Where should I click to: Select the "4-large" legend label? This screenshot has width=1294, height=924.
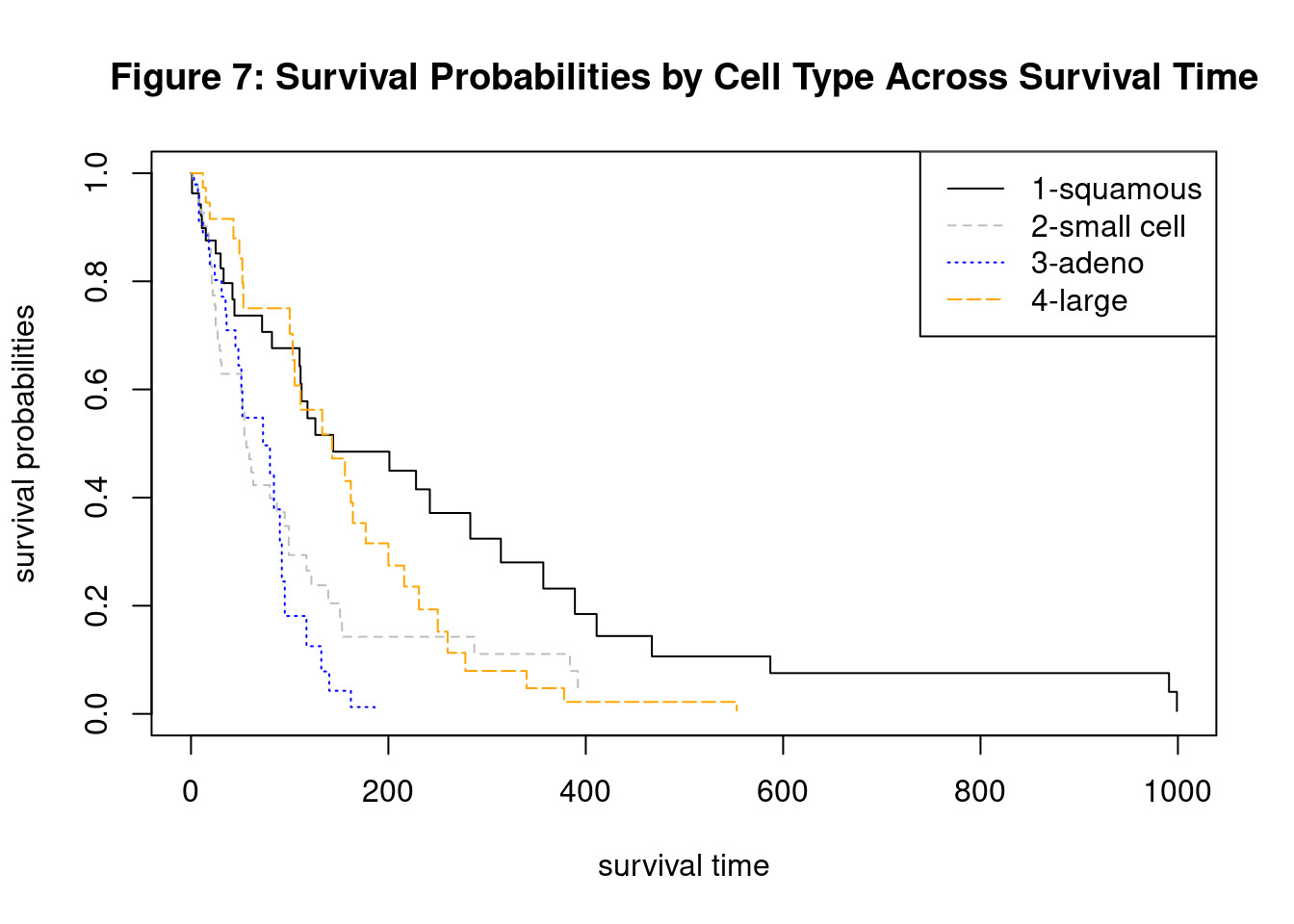point(1078,301)
